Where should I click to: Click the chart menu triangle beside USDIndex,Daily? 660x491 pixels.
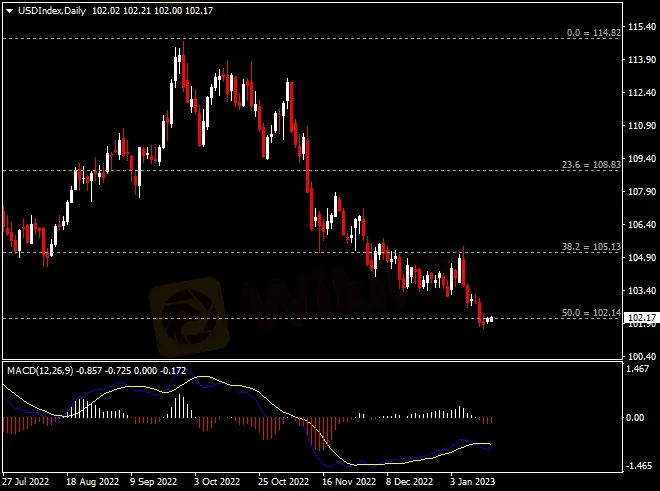coord(9,11)
